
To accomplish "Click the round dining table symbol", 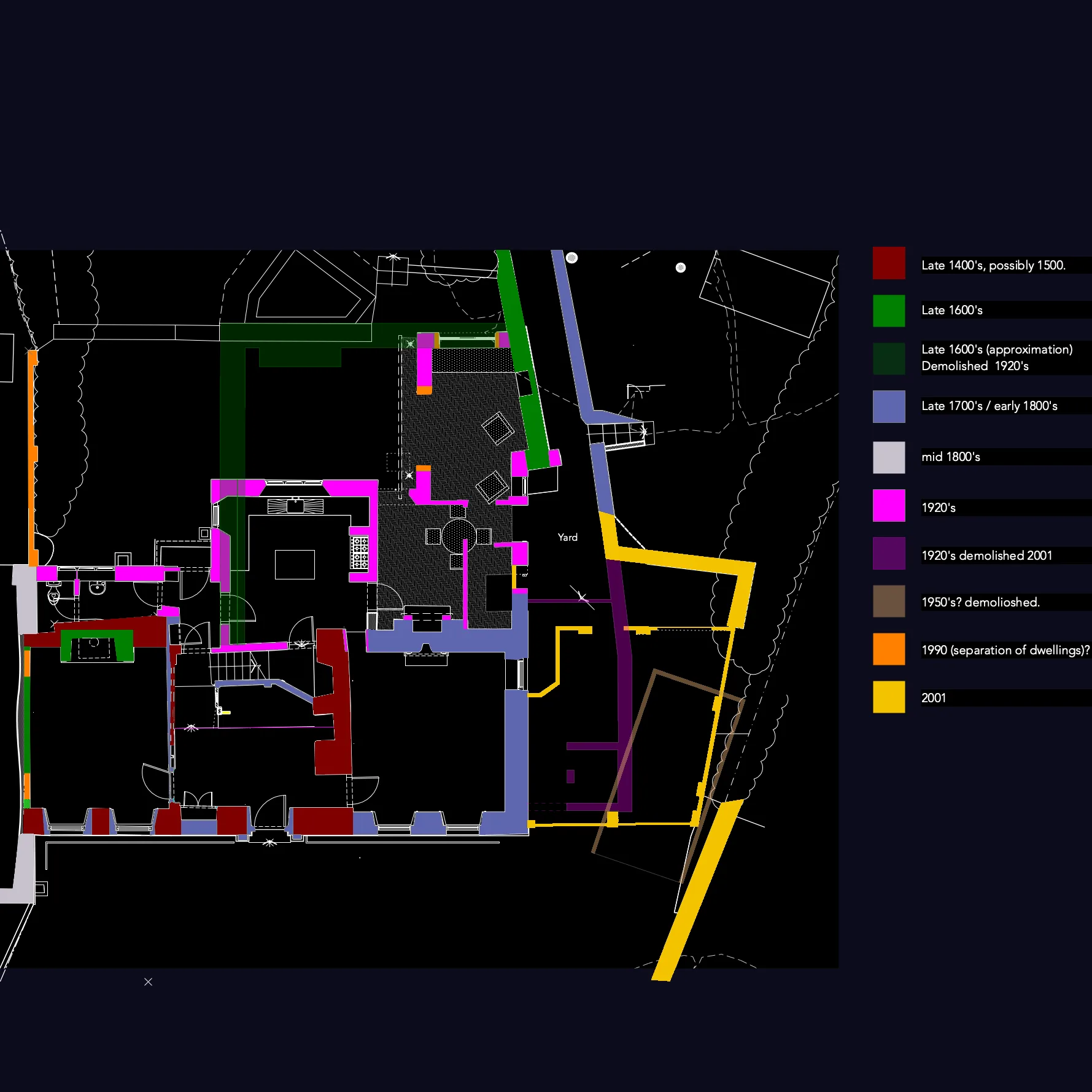I will [x=458, y=535].
